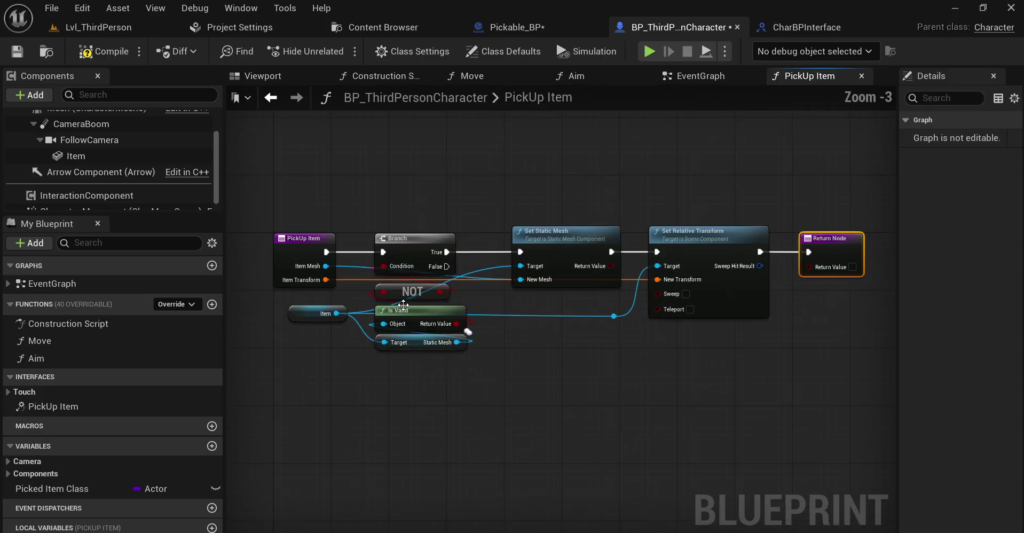1024x533 pixels.
Task: Focus the Components search field
Action: tap(139, 95)
